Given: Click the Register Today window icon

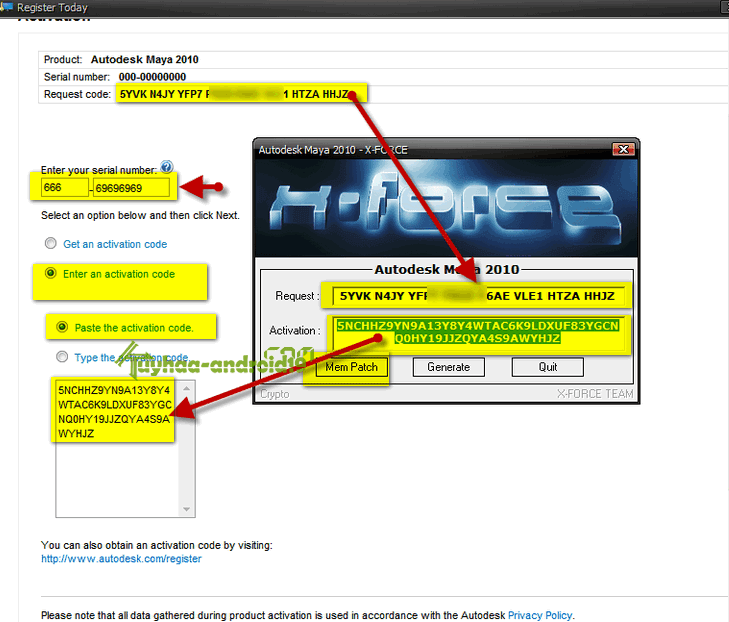Looking at the screenshot, I should [7, 7].
